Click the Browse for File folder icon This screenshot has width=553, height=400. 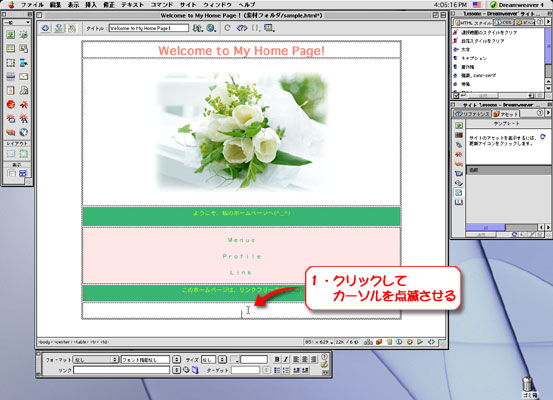(x=195, y=370)
